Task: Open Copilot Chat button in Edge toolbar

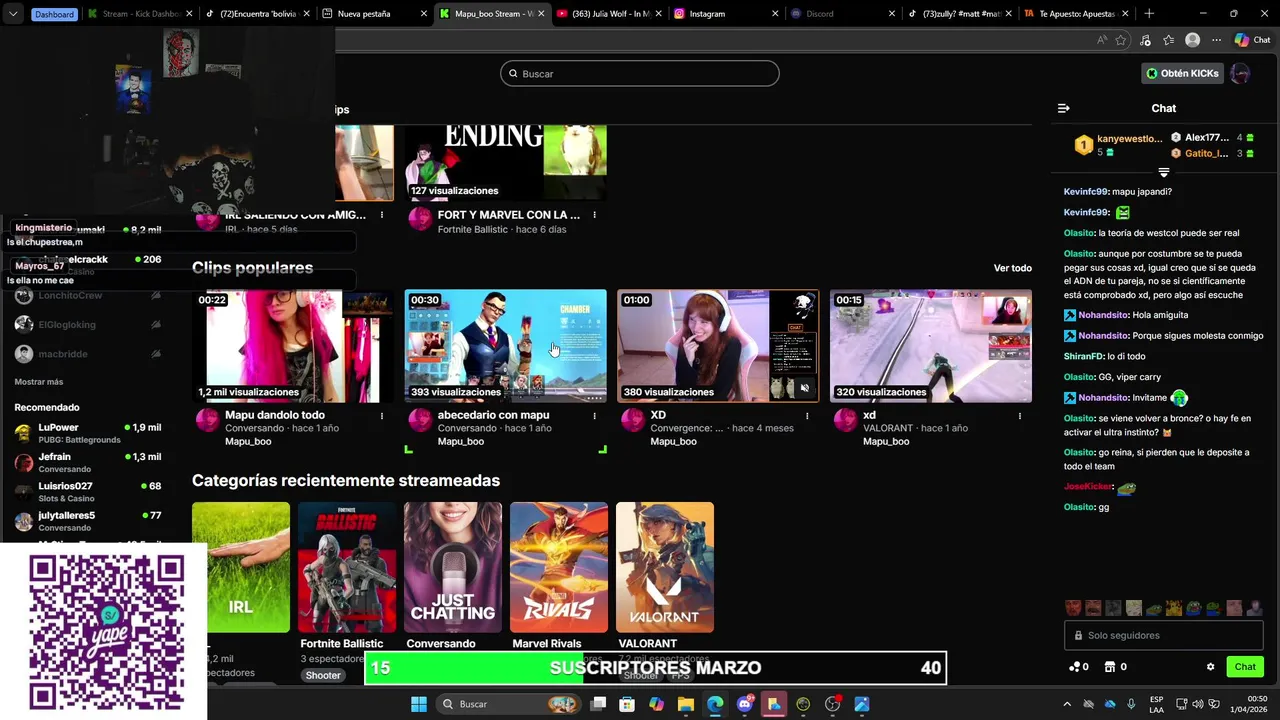Action: click(x=1252, y=40)
